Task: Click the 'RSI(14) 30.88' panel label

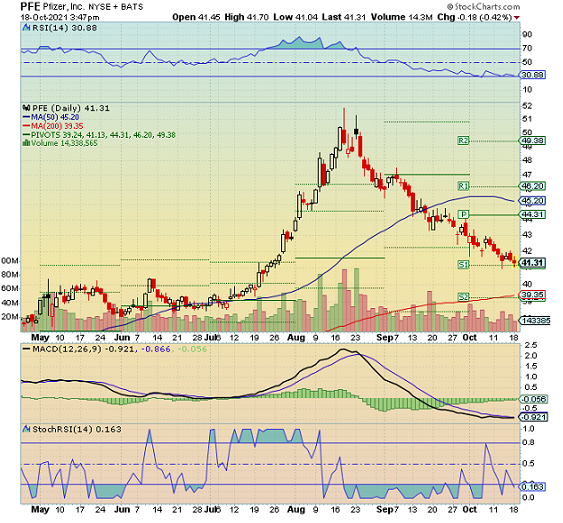Action: [x=65, y=28]
